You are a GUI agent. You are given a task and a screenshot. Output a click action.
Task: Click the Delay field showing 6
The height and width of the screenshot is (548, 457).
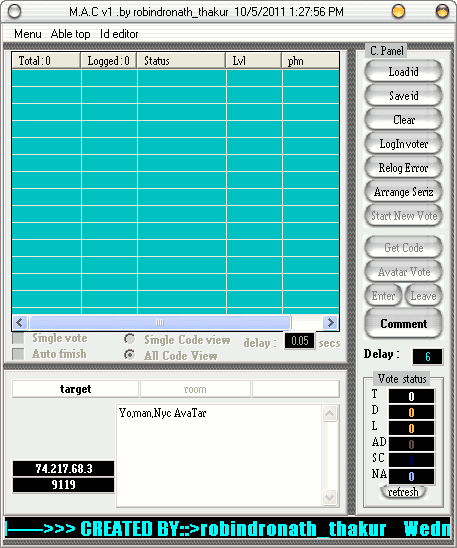(428, 356)
